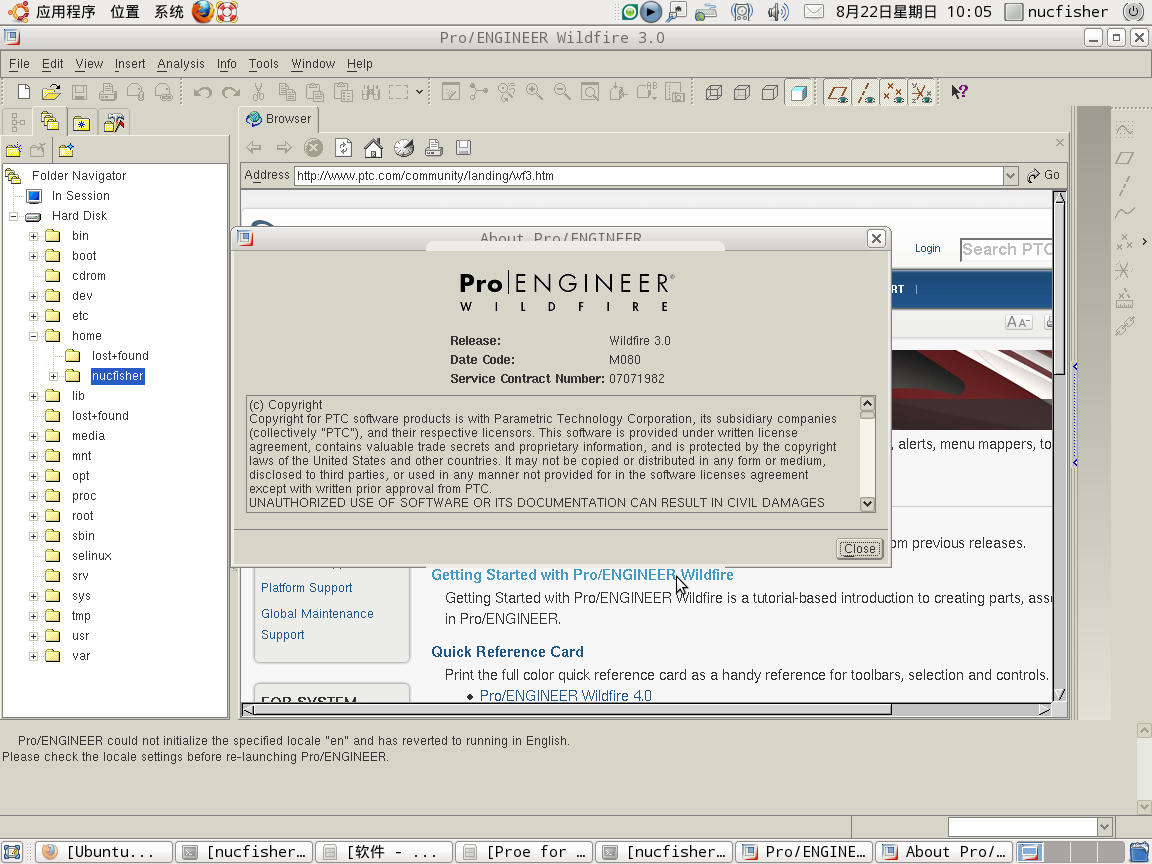The image size is (1152, 864).
Task: Open the Model Tree navigator tab icon
Action: (x=18, y=122)
